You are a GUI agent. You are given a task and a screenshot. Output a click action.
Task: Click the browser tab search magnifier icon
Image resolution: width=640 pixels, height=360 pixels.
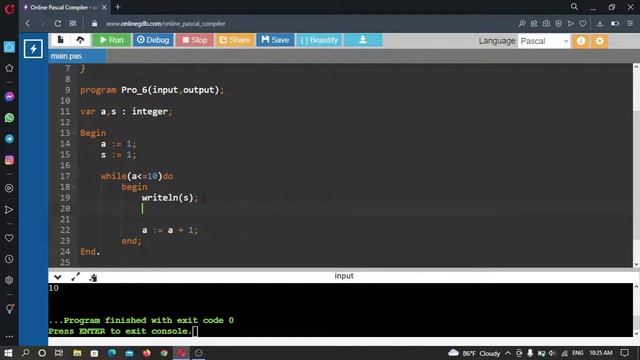[574, 7]
